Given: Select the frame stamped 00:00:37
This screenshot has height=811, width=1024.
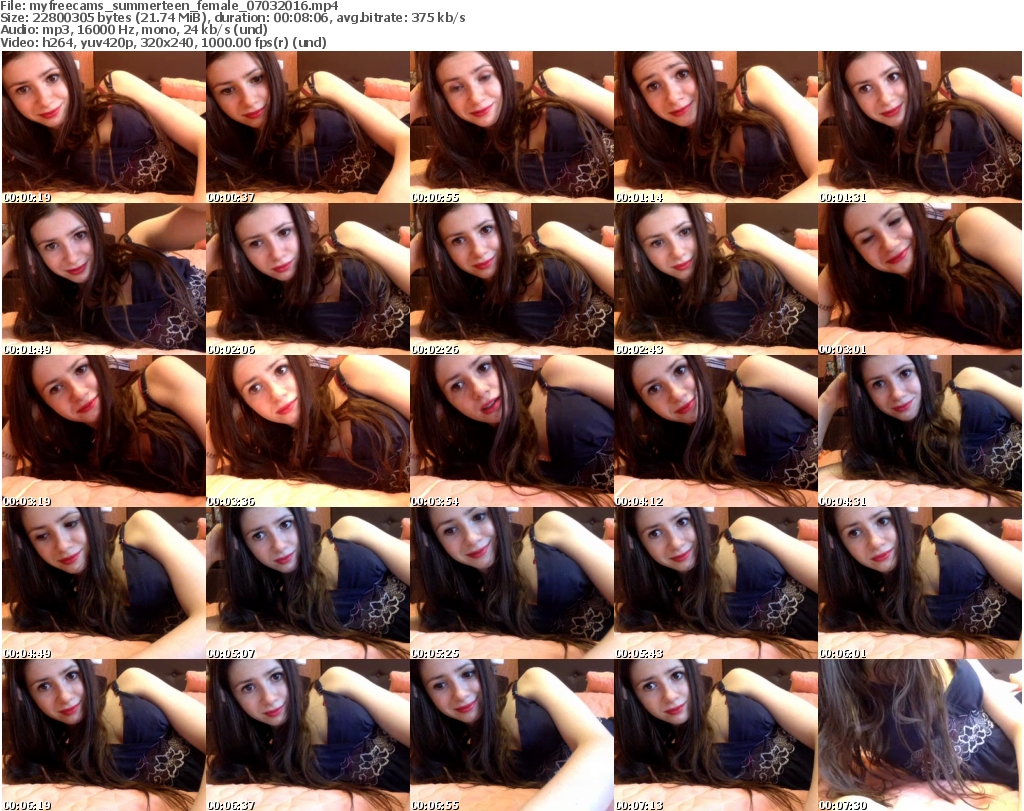Looking at the screenshot, I should 308,127.
